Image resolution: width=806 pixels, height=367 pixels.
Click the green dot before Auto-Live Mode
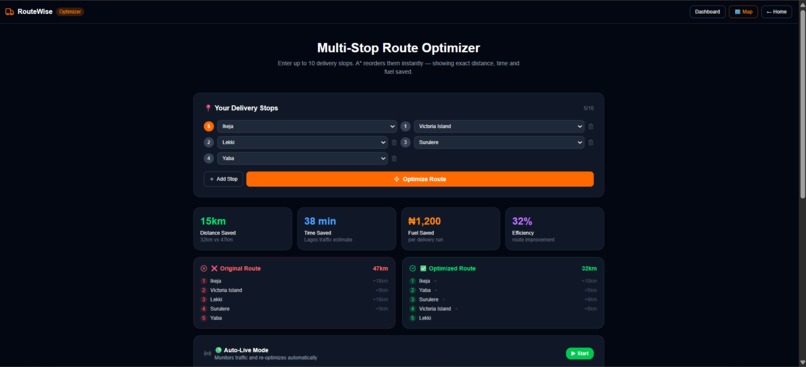point(218,350)
